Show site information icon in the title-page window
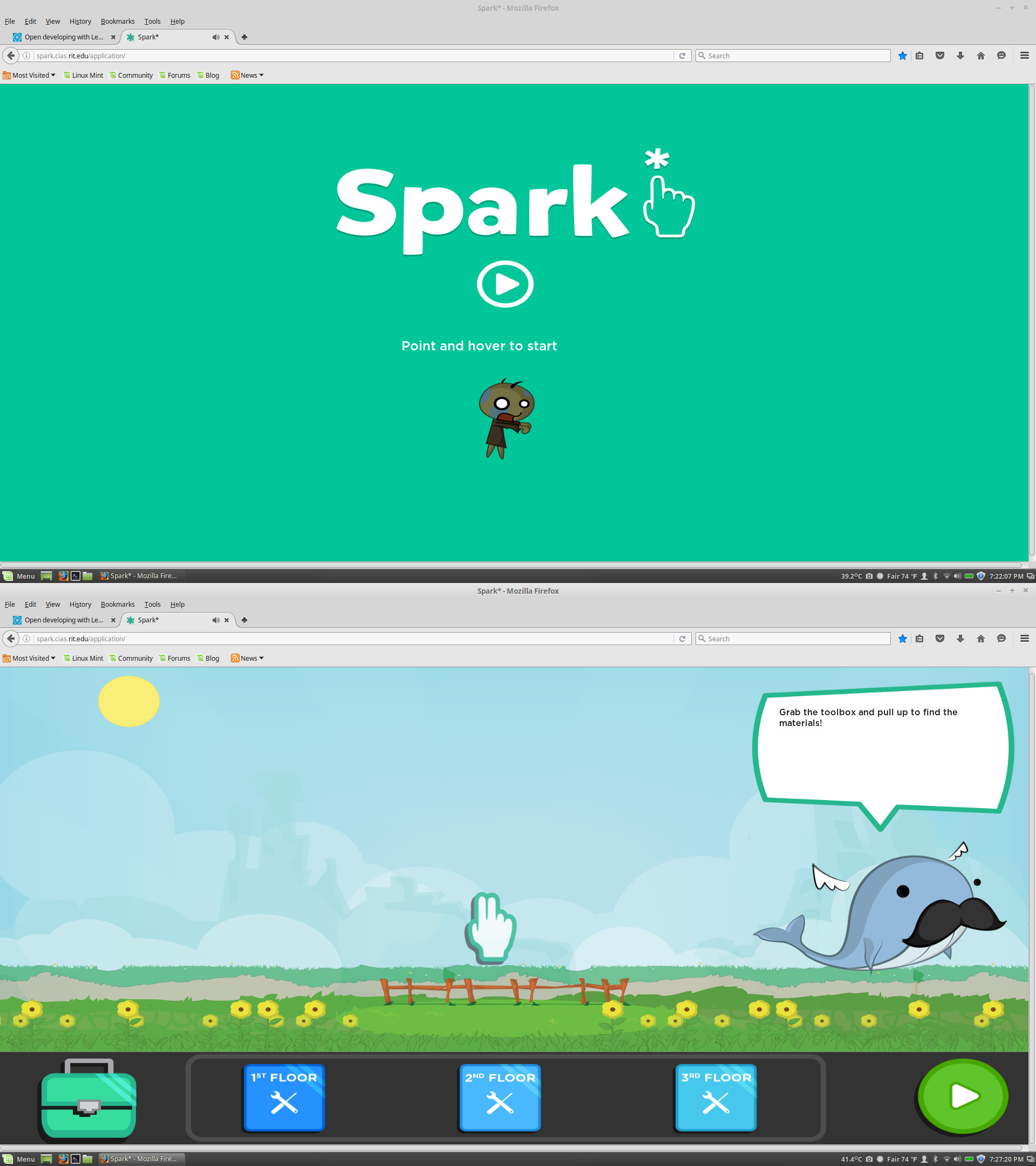Image resolution: width=1036 pixels, height=1166 pixels. click(26, 56)
